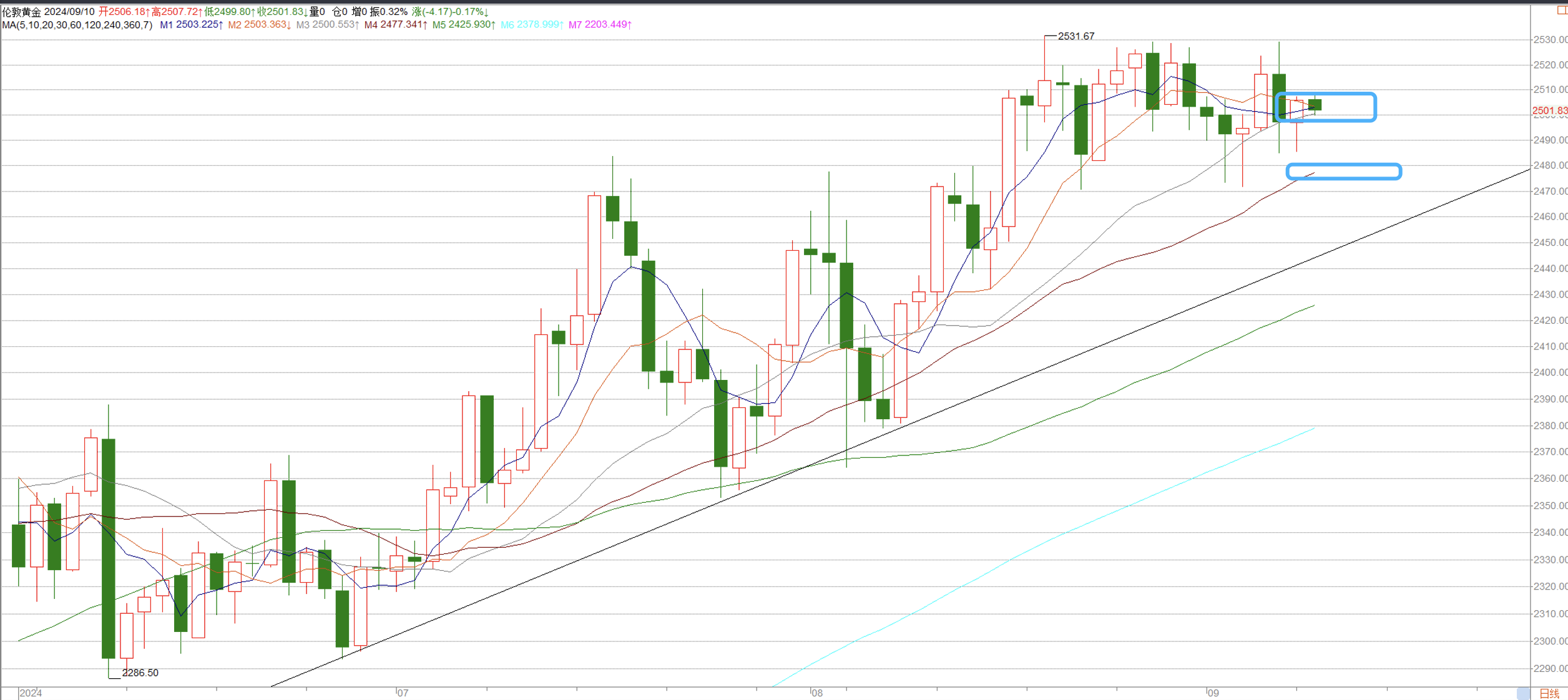The image size is (1568, 700).
Task: Click the 09 month marker on the time axis
Action: coord(1213,693)
